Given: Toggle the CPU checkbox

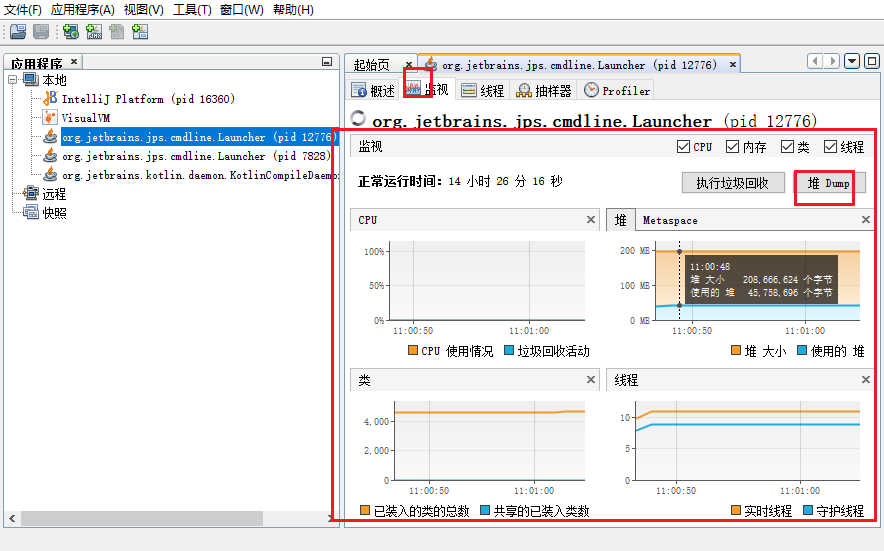Looking at the screenshot, I should (x=683, y=147).
